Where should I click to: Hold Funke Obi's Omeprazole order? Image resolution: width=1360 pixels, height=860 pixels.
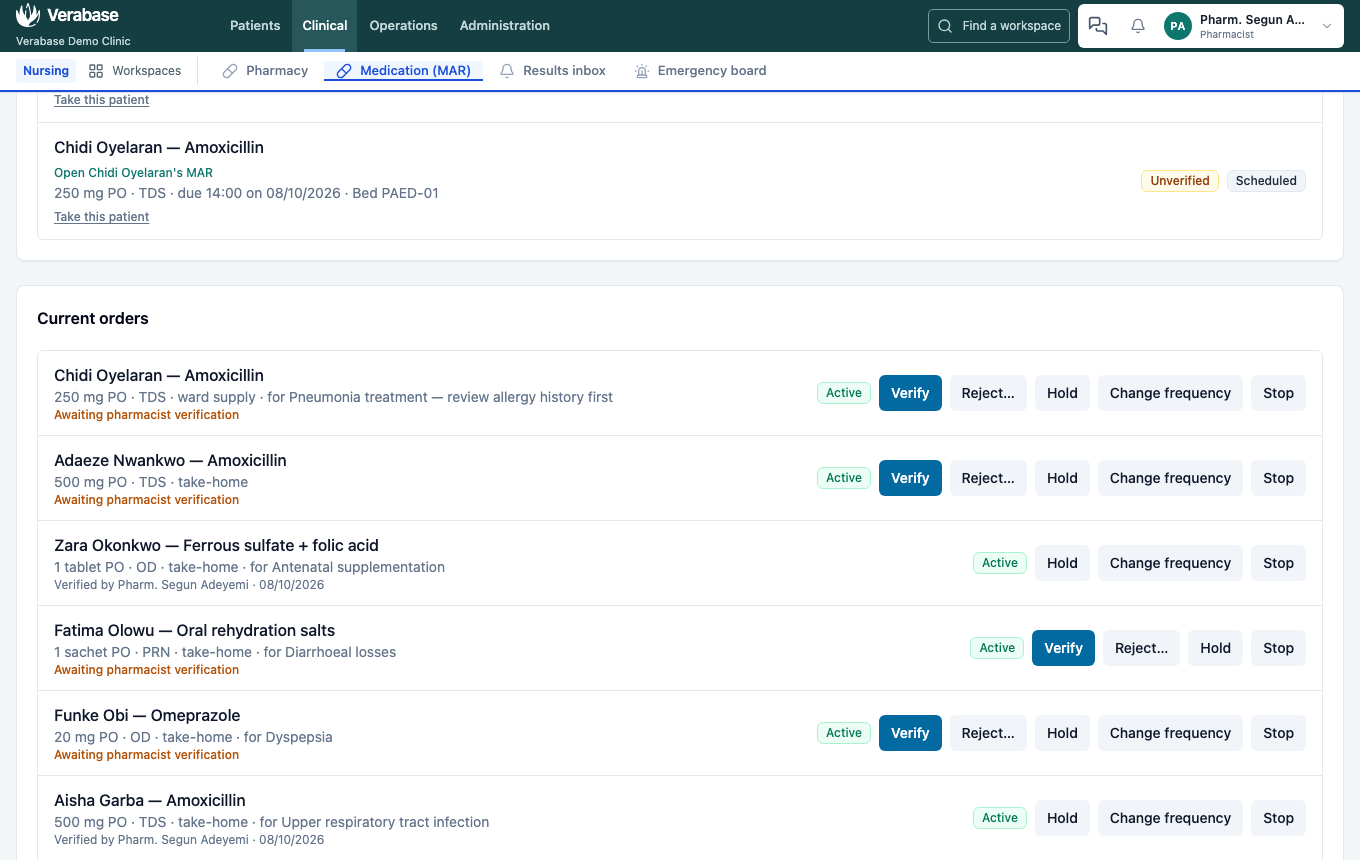coord(1062,733)
